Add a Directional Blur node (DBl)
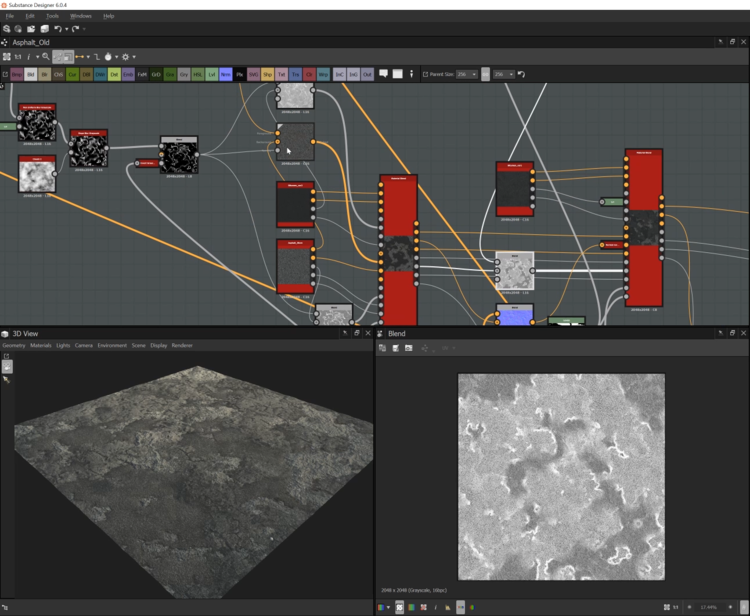 coord(87,75)
